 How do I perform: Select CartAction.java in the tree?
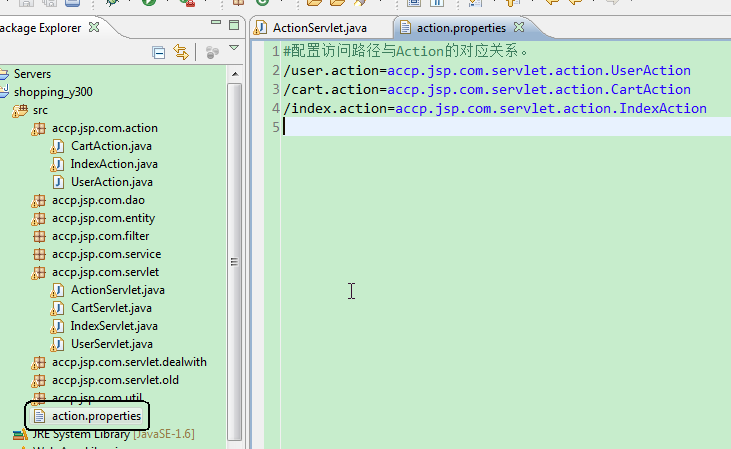(111, 146)
